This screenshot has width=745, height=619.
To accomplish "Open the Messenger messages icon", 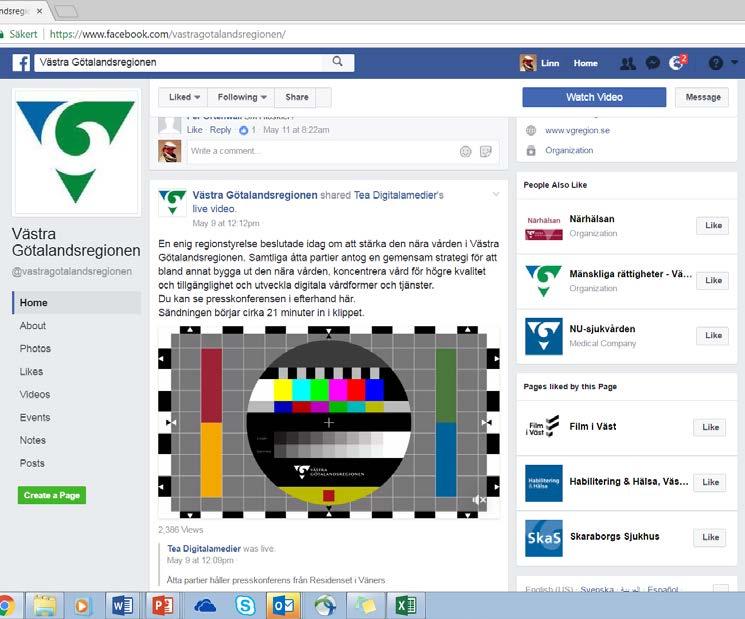I will 653,63.
